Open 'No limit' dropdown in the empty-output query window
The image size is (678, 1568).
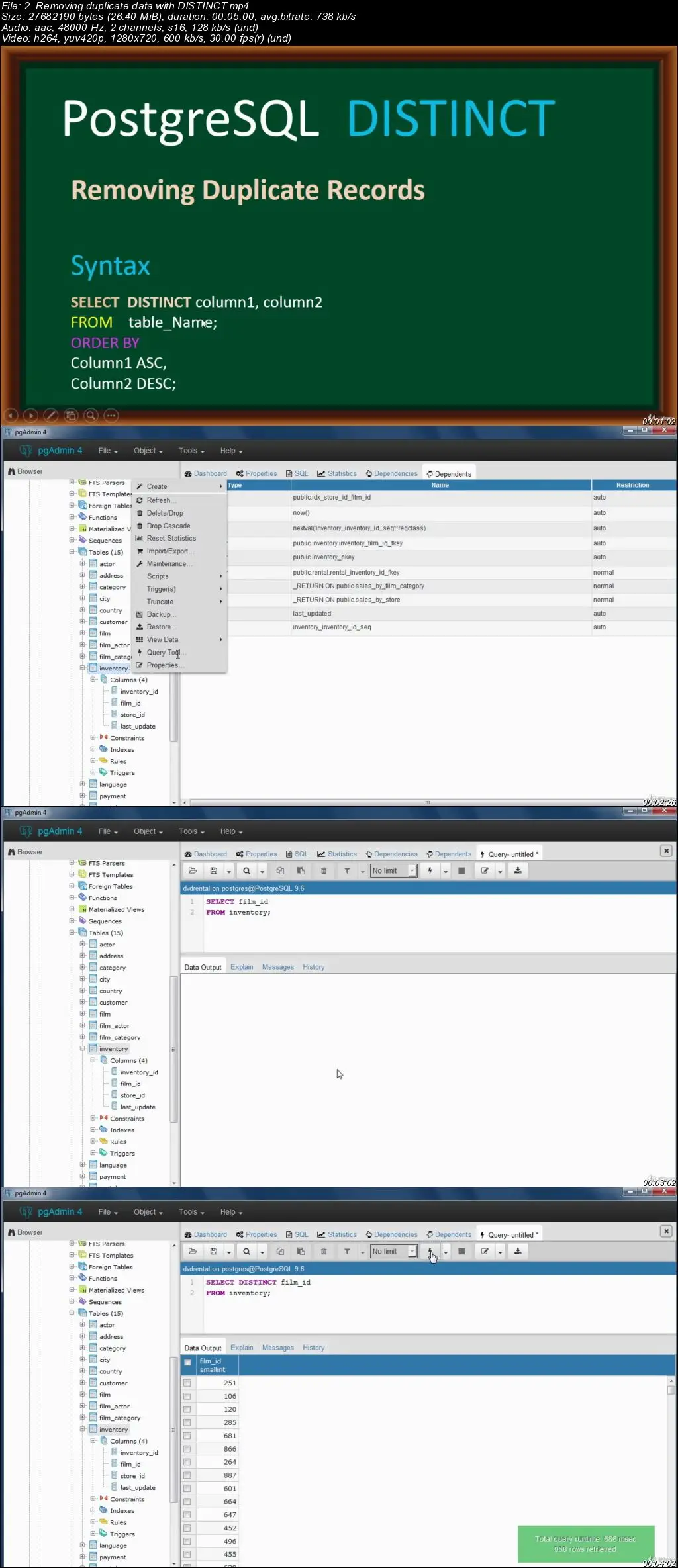click(x=393, y=870)
